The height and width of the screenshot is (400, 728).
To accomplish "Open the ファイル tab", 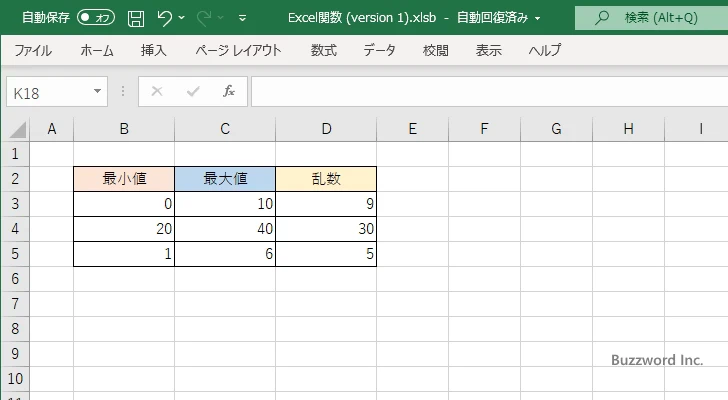I will pyautogui.click(x=33, y=50).
